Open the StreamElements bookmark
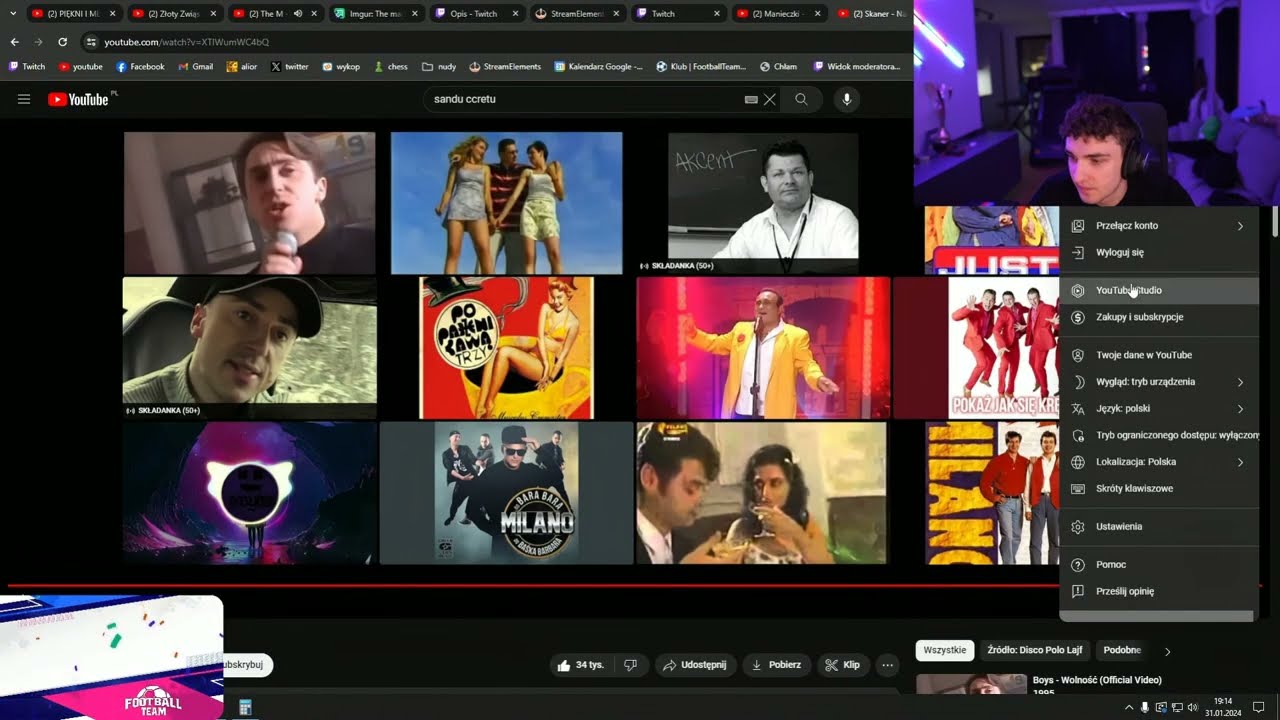 click(504, 67)
